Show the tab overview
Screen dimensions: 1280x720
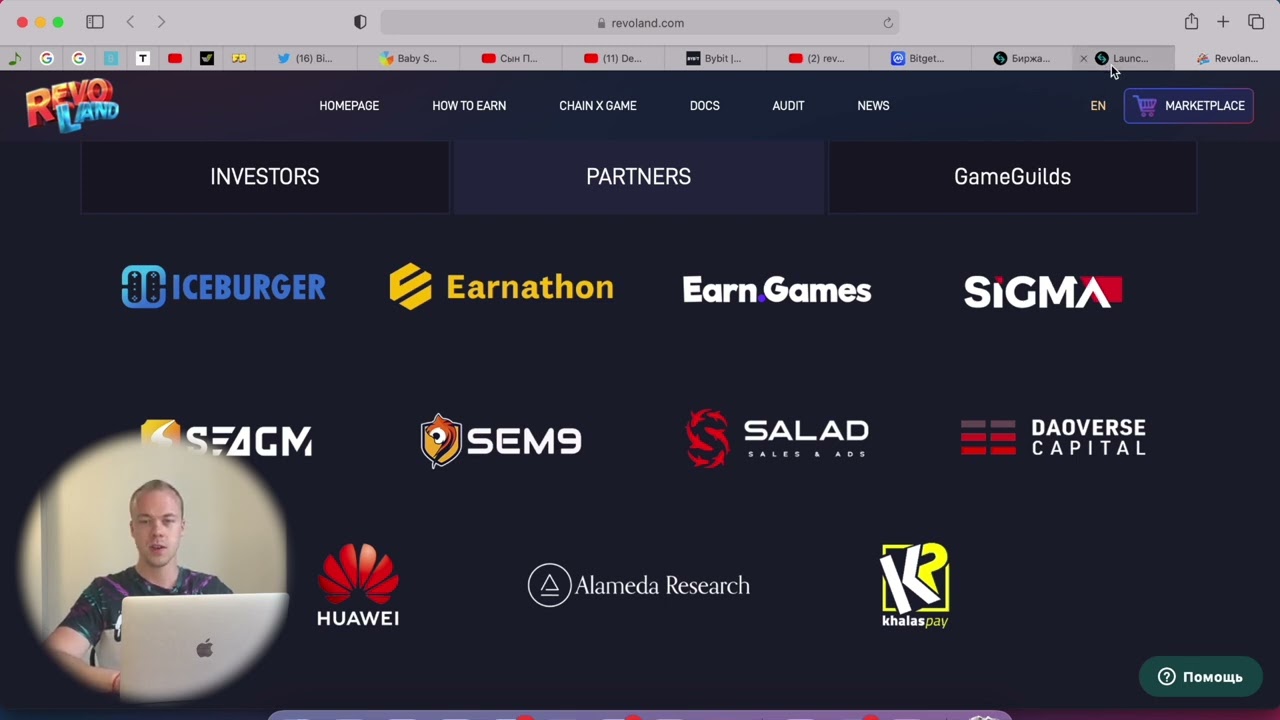tap(1256, 22)
